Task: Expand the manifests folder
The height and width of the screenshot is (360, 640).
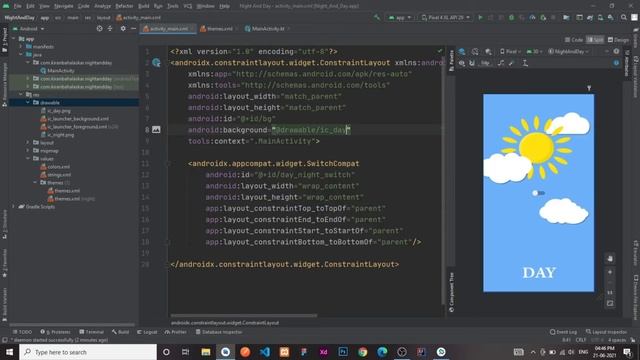Action: [21, 47]
